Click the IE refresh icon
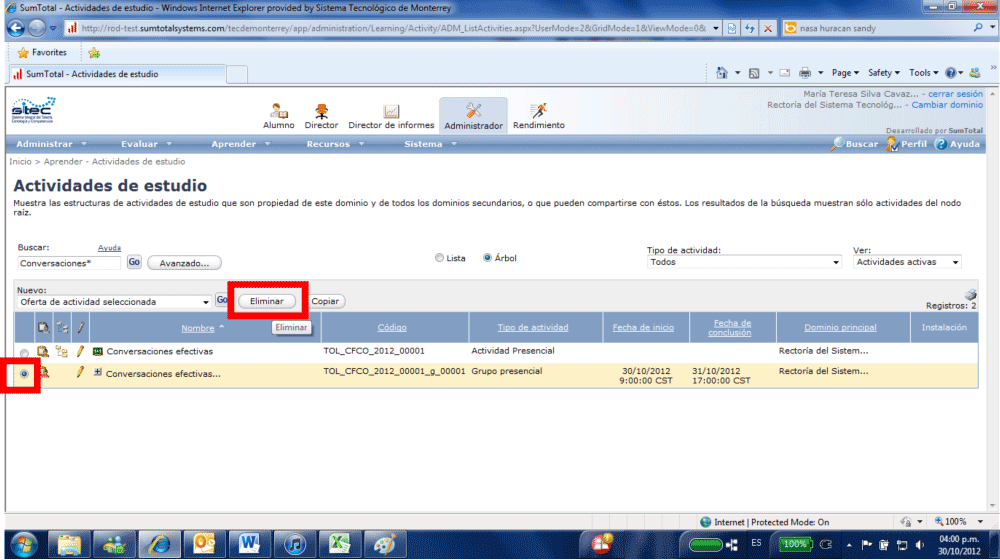Image resolution: width=1000 pixels, height=560 pixels. pyautogui.click(x=750, y=28)
